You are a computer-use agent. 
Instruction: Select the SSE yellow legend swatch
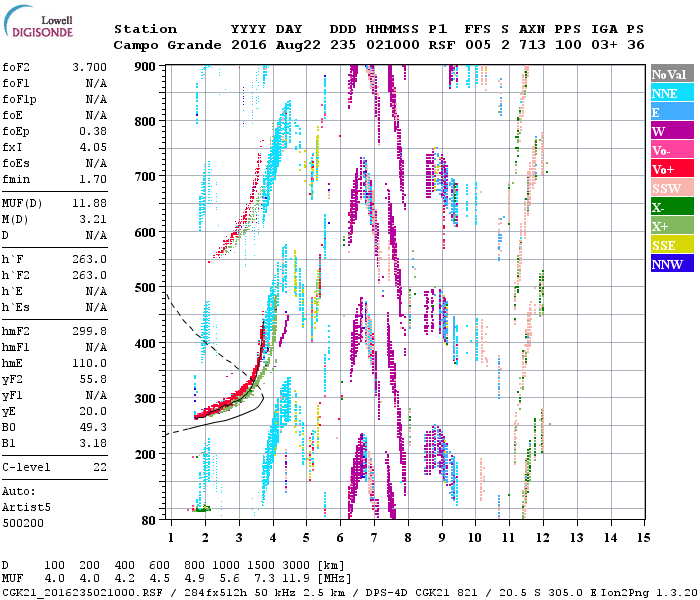coord(672,245)
